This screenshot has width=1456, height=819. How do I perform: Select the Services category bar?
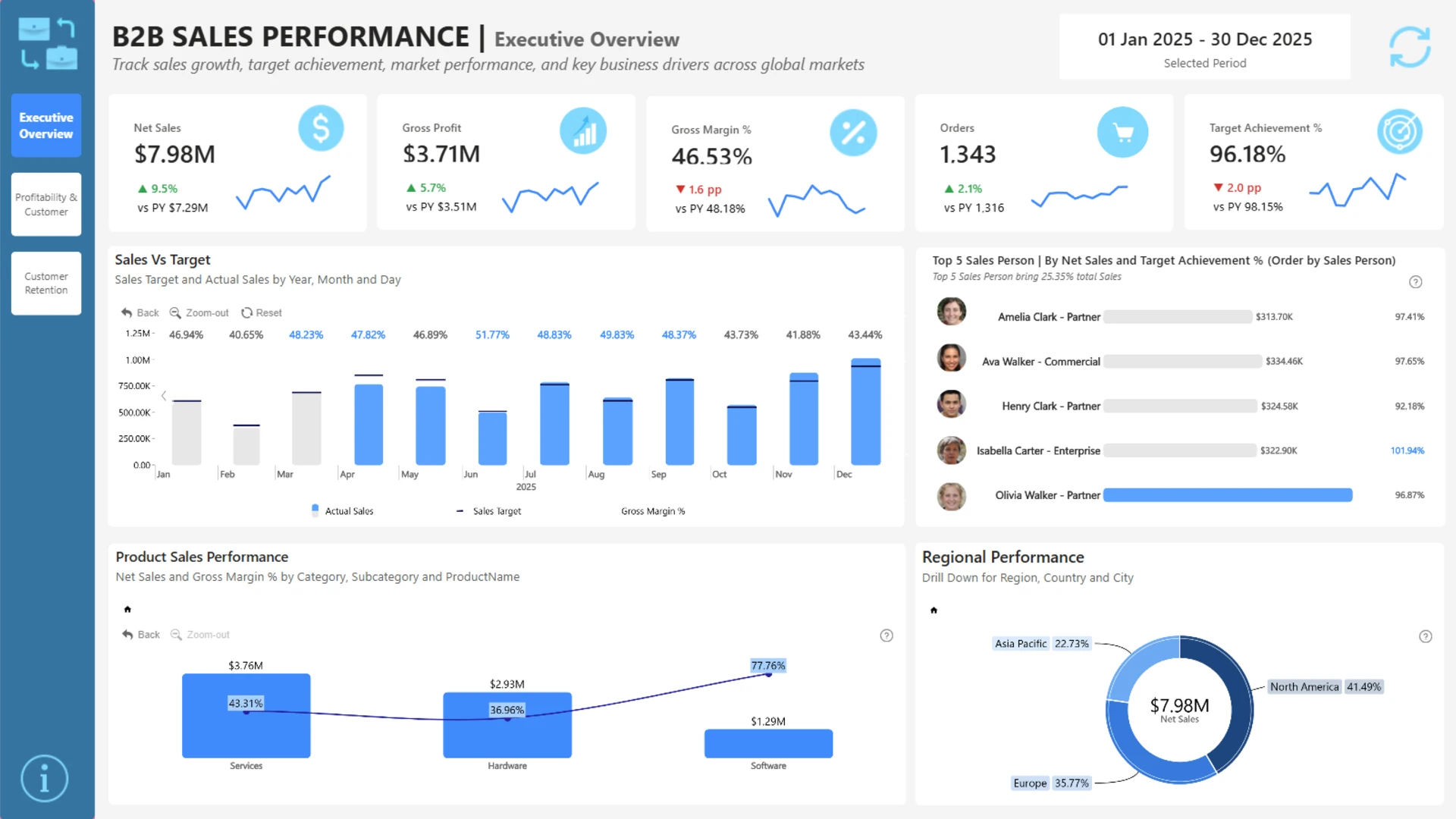246,716
